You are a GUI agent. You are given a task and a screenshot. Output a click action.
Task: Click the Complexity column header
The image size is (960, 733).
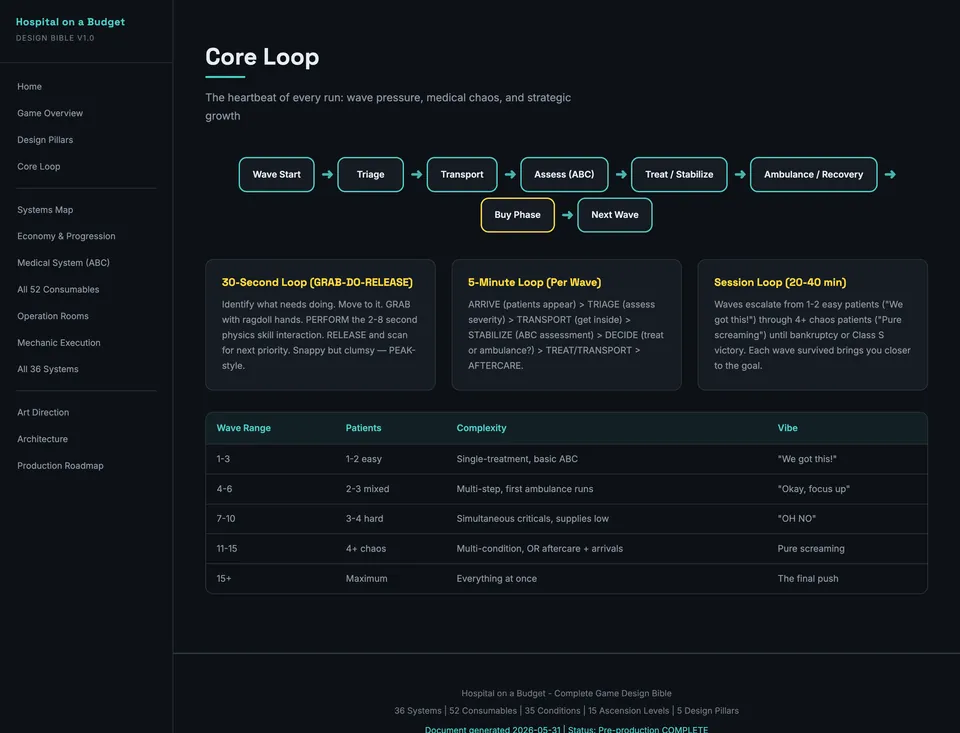point(481,428)
